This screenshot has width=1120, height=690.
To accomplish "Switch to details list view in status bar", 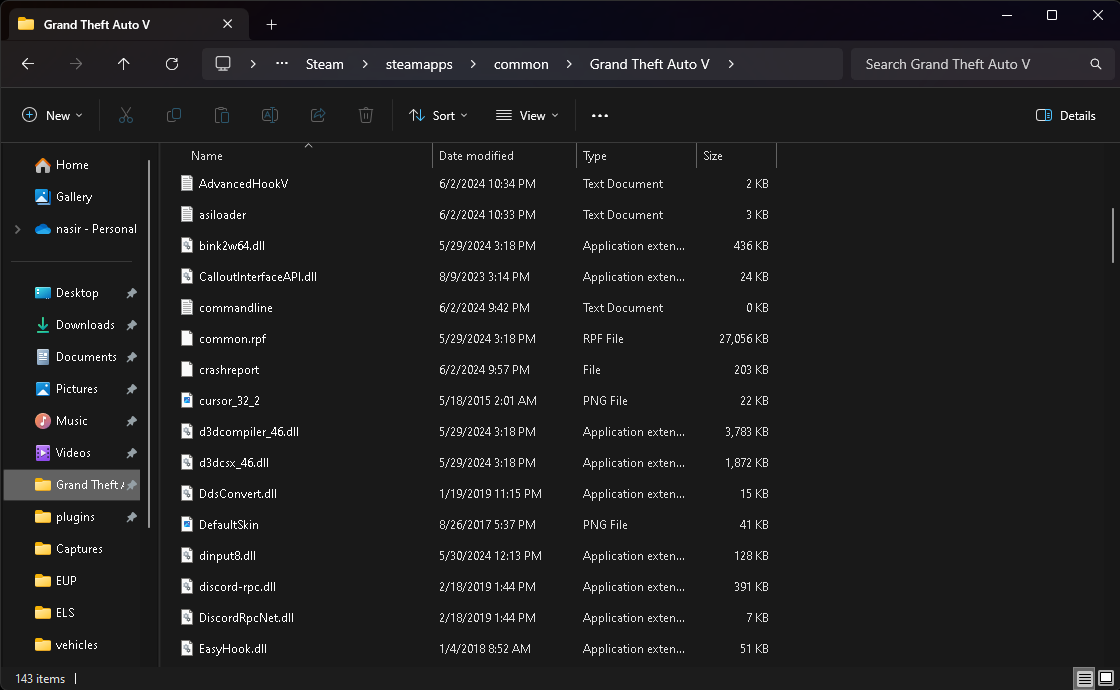I will pos(1085,679).
